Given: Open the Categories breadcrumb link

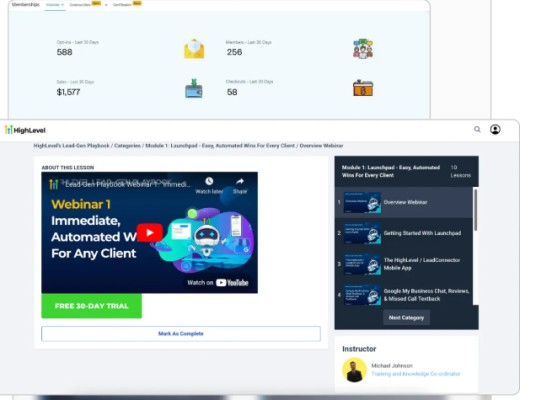Looking at the screenshot, I should [128, 146].
